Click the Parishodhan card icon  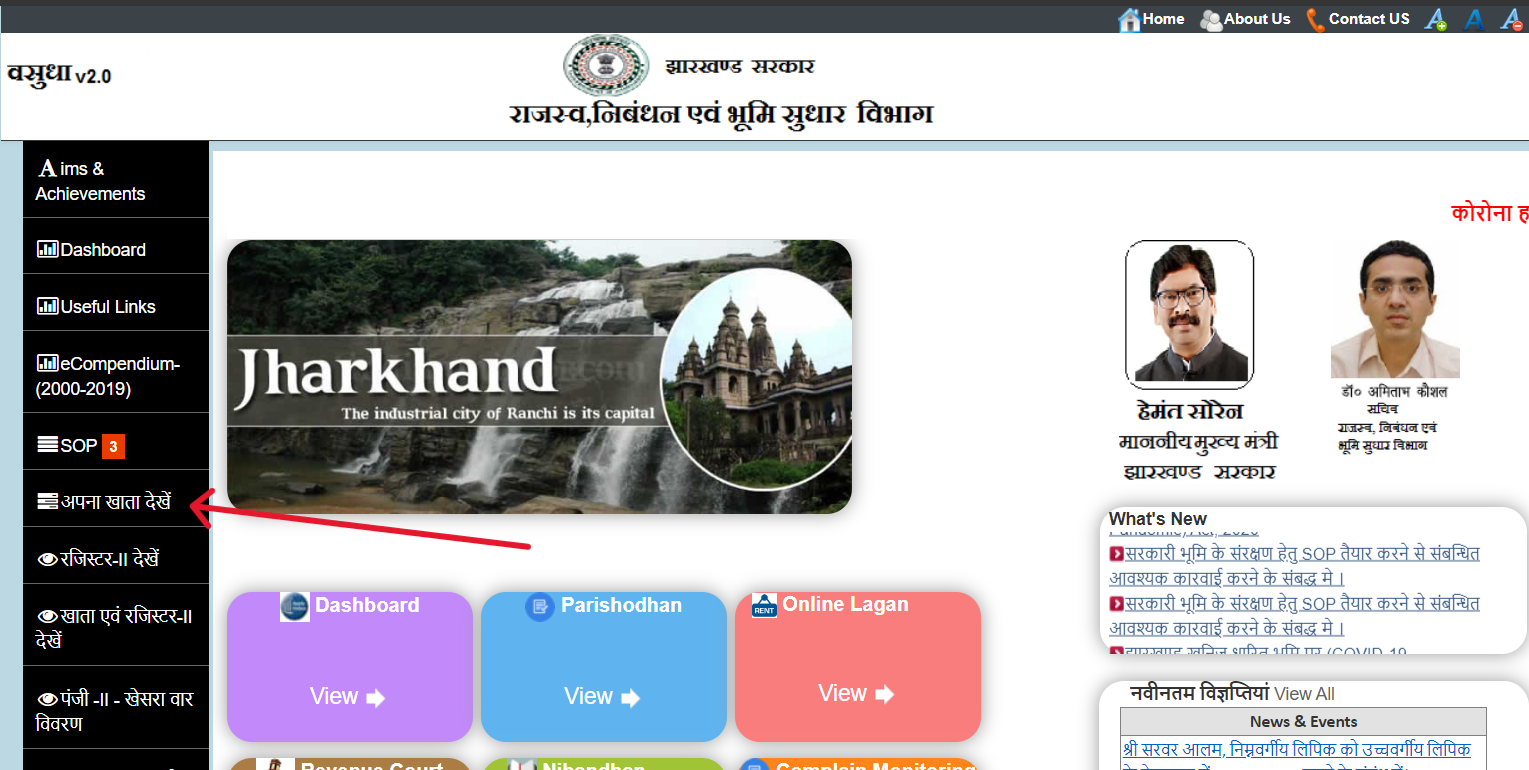pyautogui.click(x=541, y=604)
